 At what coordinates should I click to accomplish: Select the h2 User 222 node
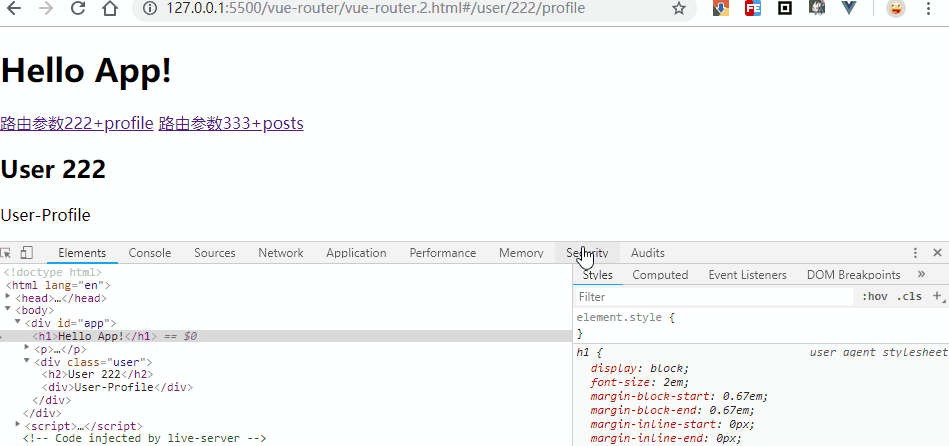coord(97,375)
